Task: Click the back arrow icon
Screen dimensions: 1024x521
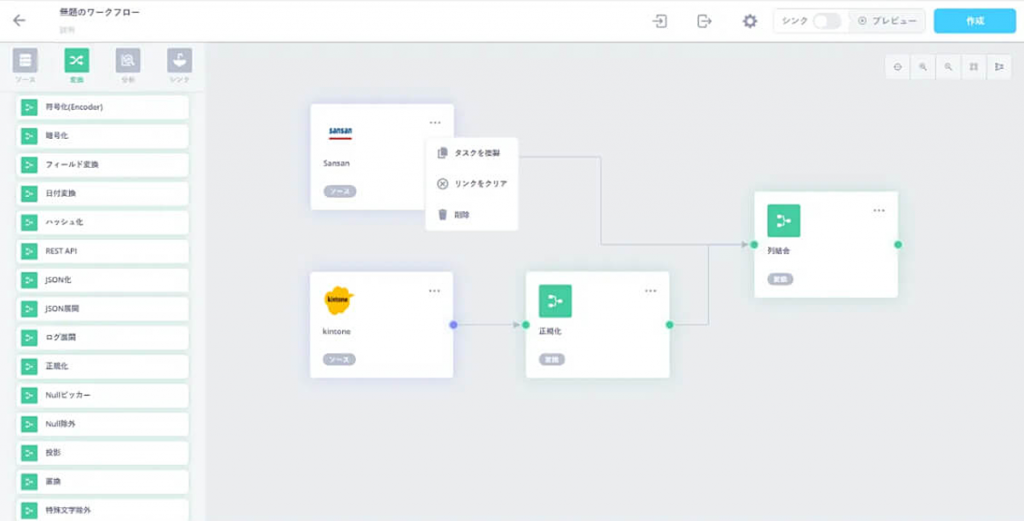Action: pyautogui.click(x=19, y=20)
